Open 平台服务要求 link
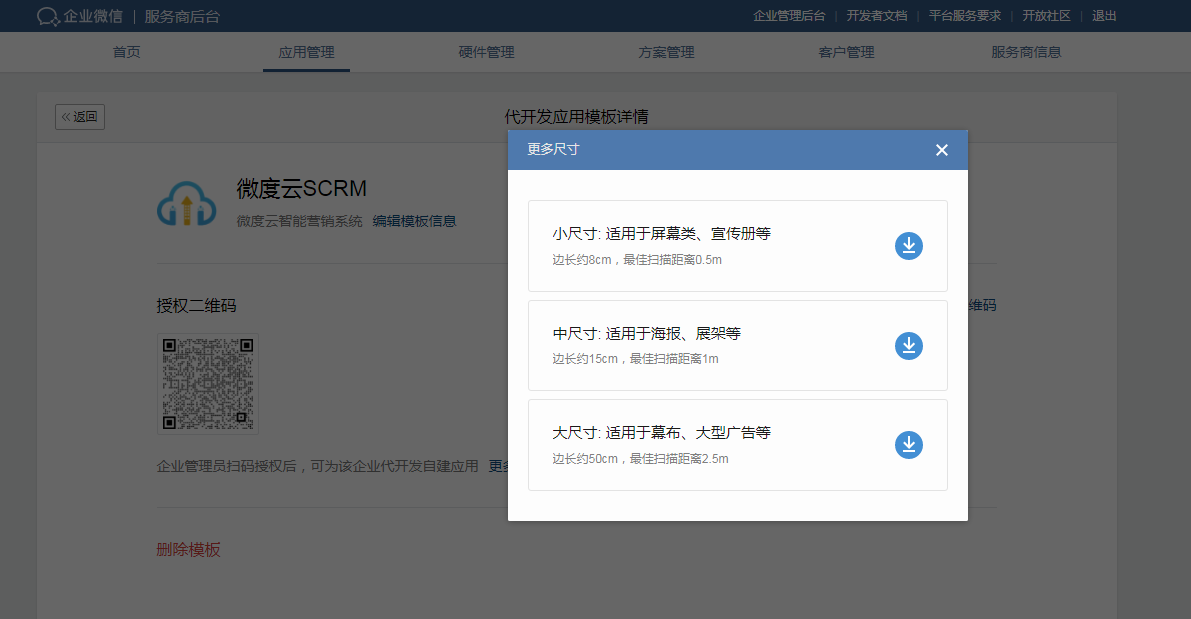The image size is (1191, 619). click(965, 16)
